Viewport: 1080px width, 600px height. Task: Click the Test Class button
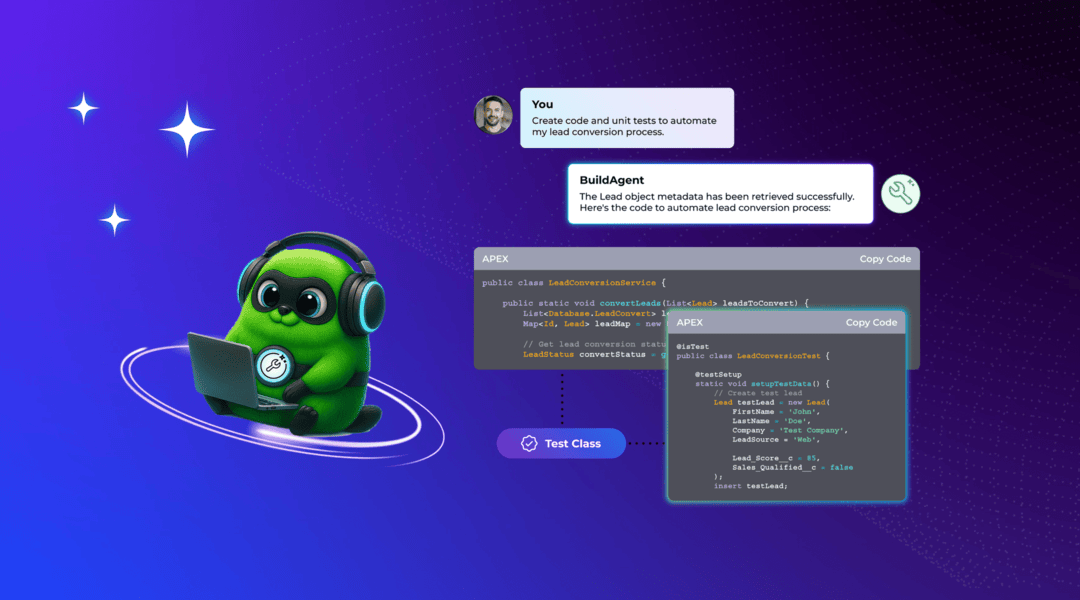click(561, 444)
